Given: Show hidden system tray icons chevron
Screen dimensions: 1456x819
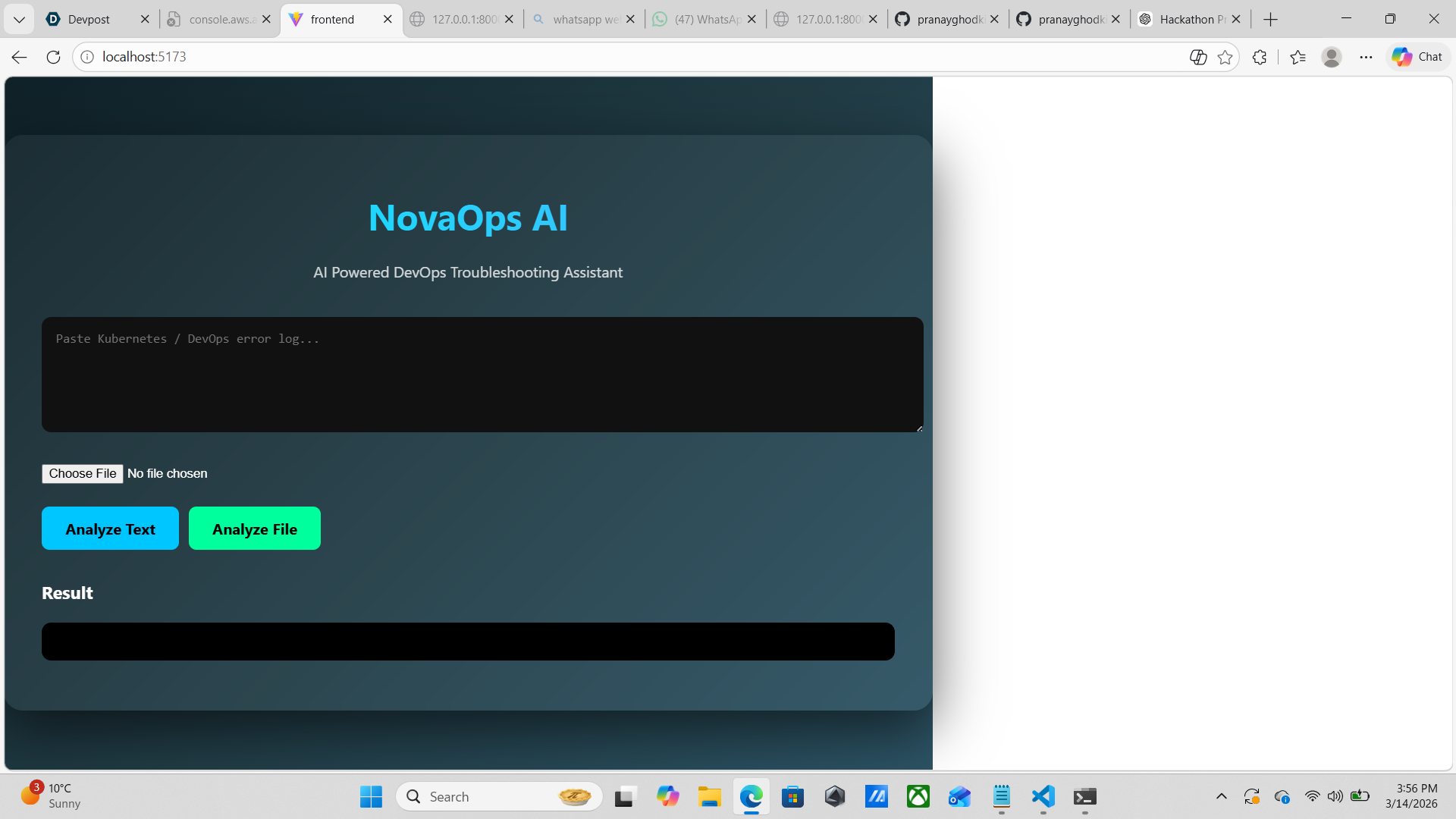Looking at the screenshot, I should (x=1221, y=796).
